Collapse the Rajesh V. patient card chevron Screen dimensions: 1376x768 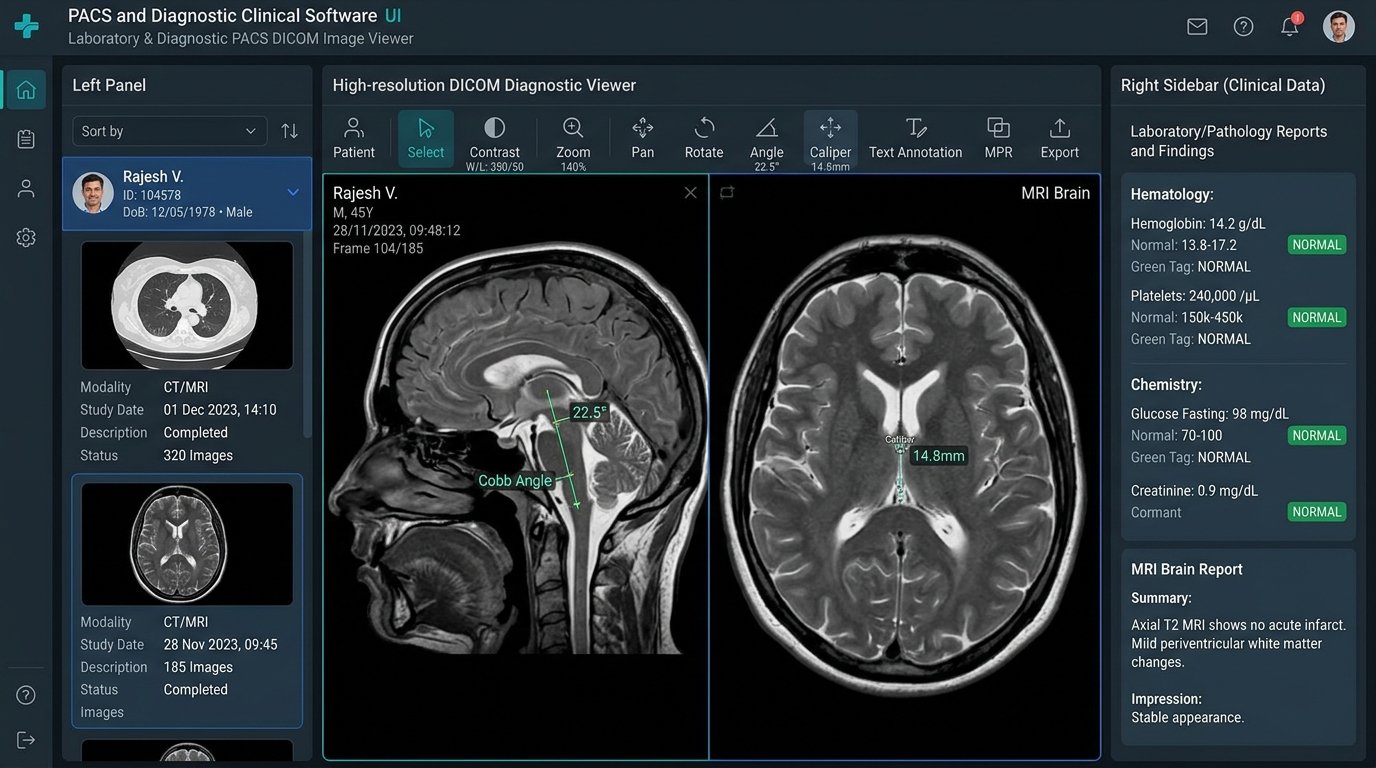pyautogui.click(x=293, y=192)
